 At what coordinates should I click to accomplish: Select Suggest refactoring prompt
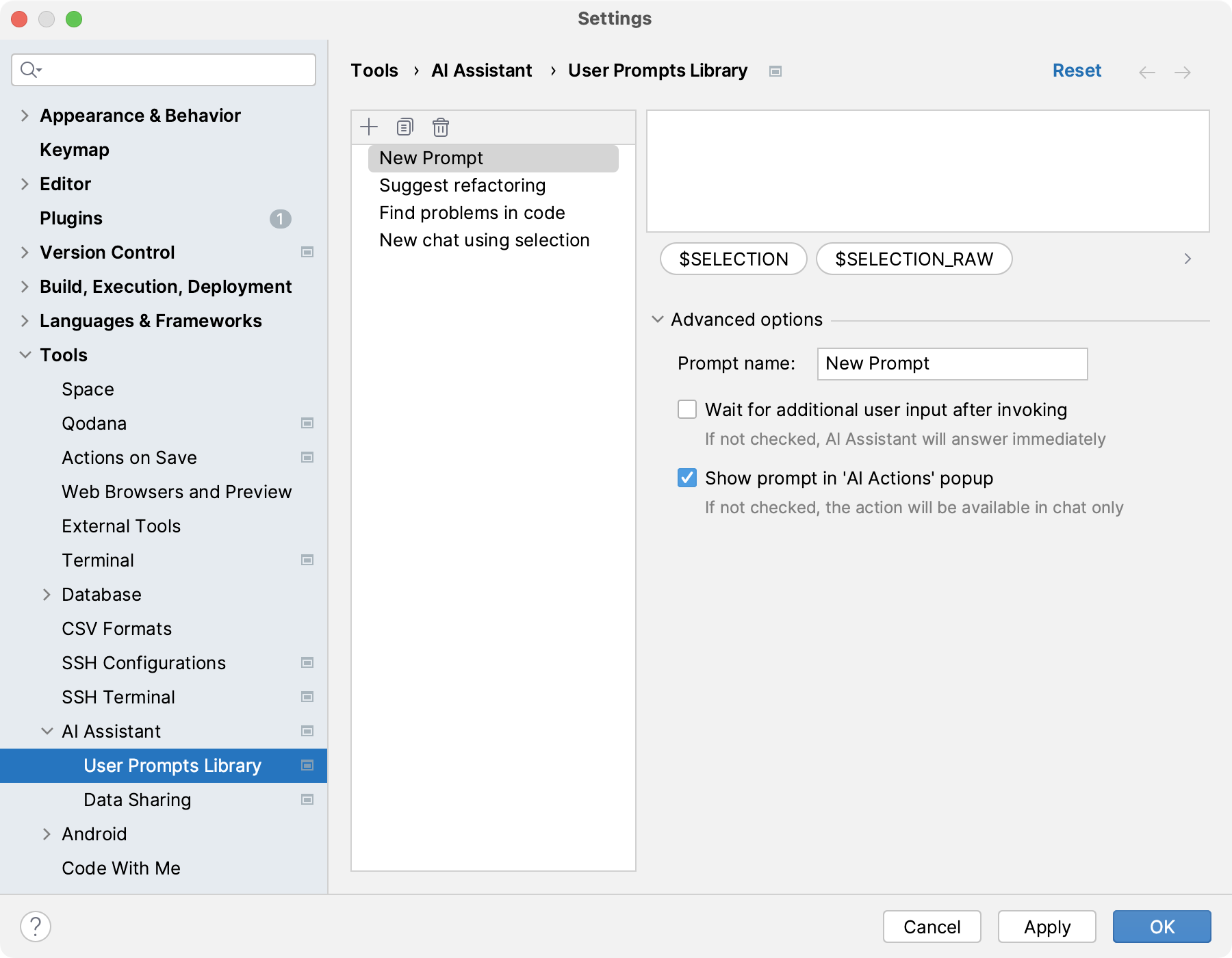tap(463, 185)
